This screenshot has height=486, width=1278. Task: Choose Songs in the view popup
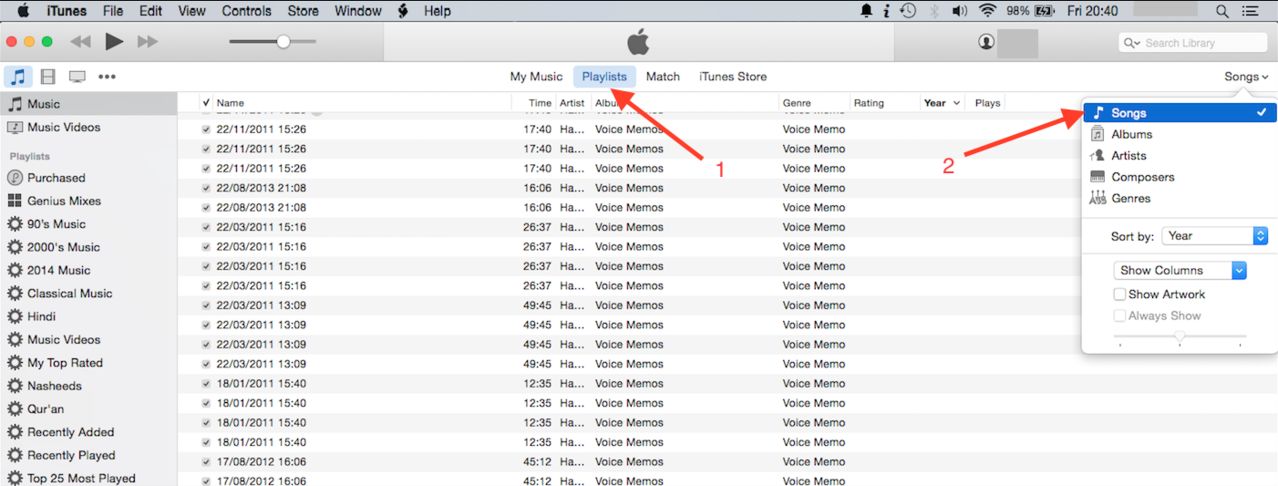1179,113
